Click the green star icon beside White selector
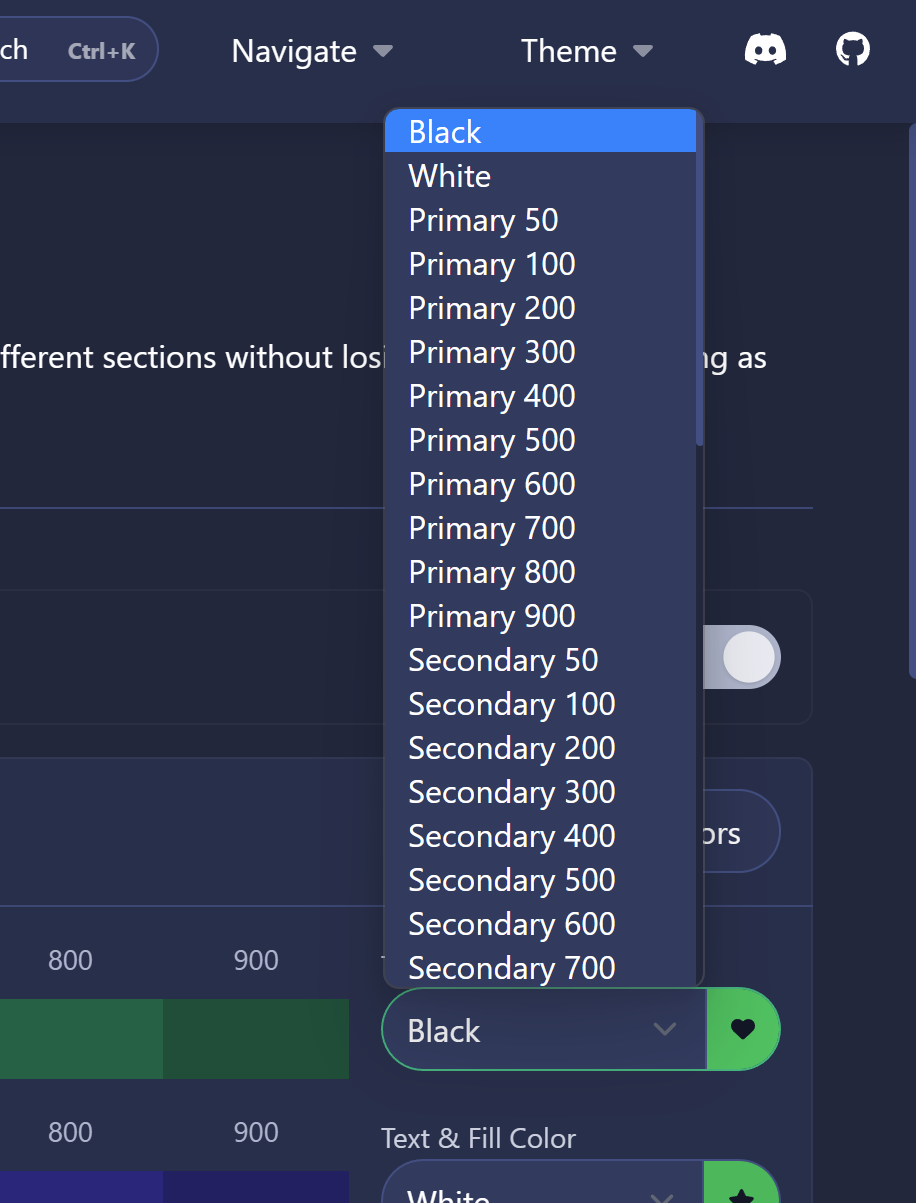Viewport: 916px width, 1203px height. point(744,1194)
